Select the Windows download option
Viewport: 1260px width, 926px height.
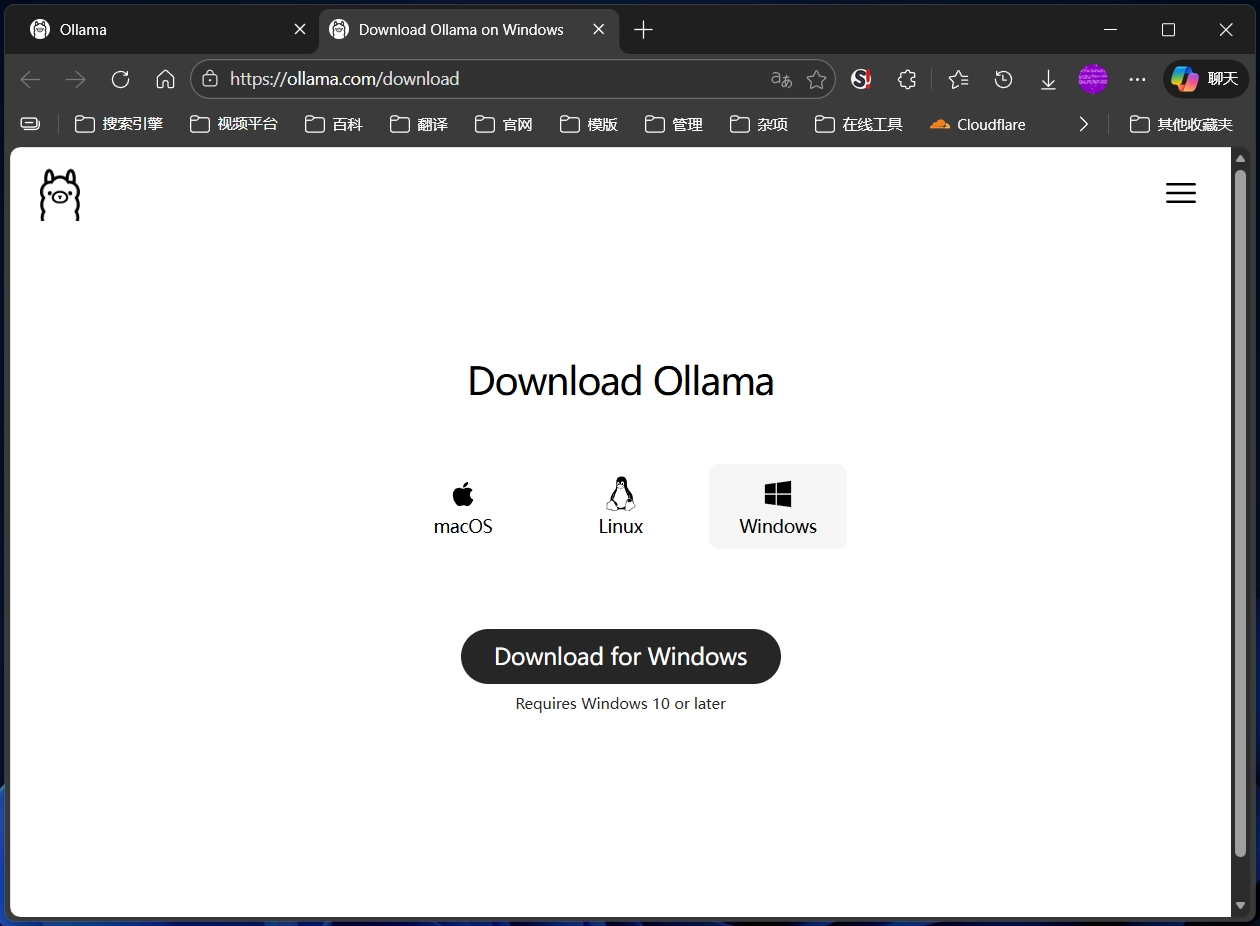pyautogui.click(x=778, y=507)
